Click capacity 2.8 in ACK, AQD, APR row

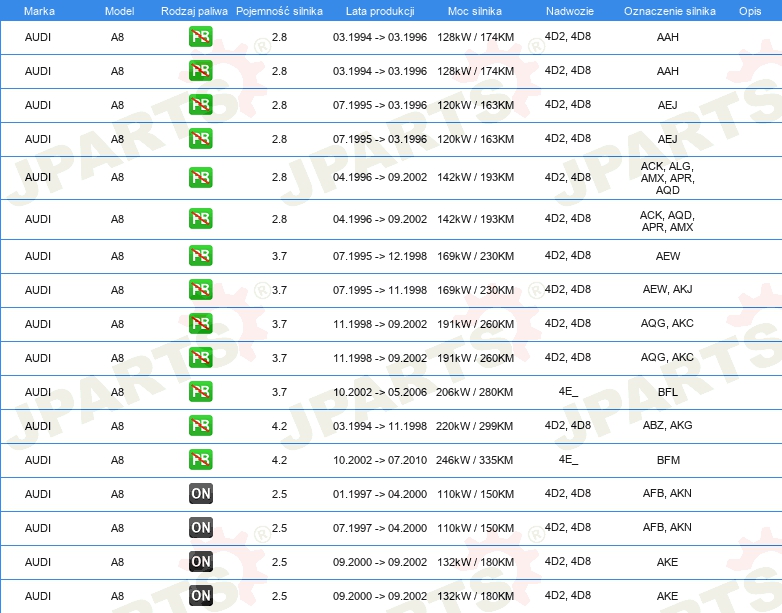tap(279, 219)
